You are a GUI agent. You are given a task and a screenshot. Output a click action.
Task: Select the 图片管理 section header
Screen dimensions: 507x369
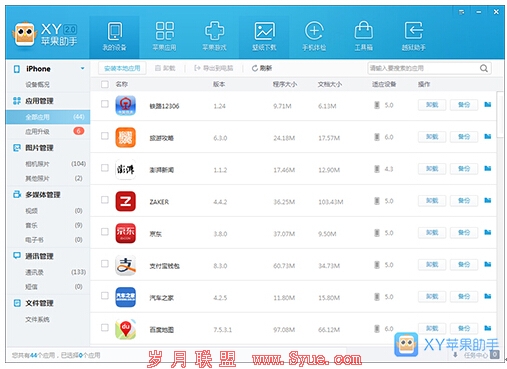pos(39,148)
